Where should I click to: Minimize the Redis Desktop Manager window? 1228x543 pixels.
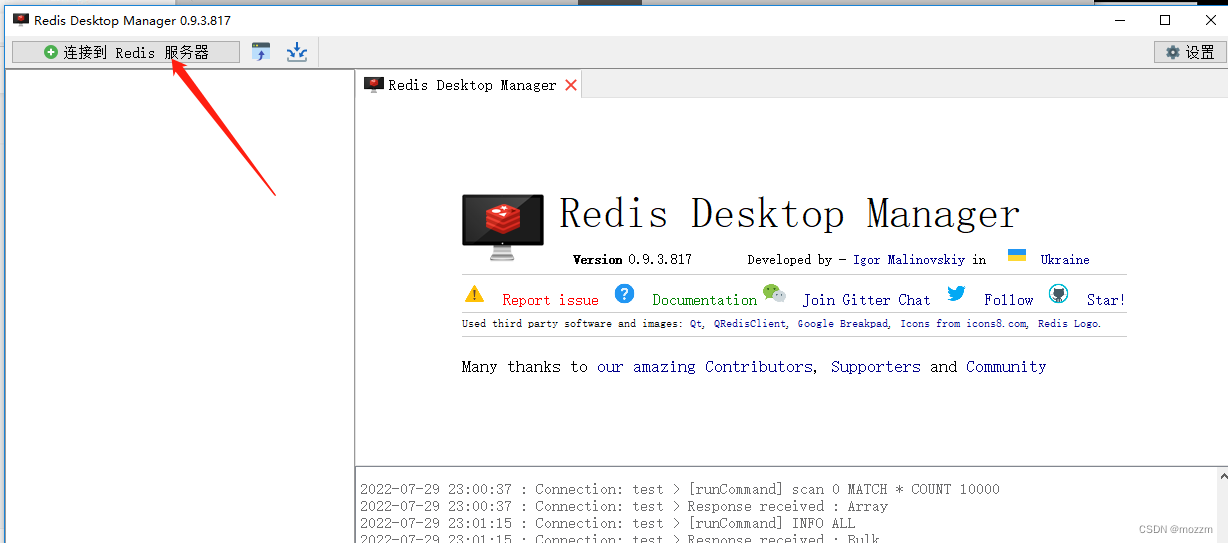click(x=1119, y=20)
